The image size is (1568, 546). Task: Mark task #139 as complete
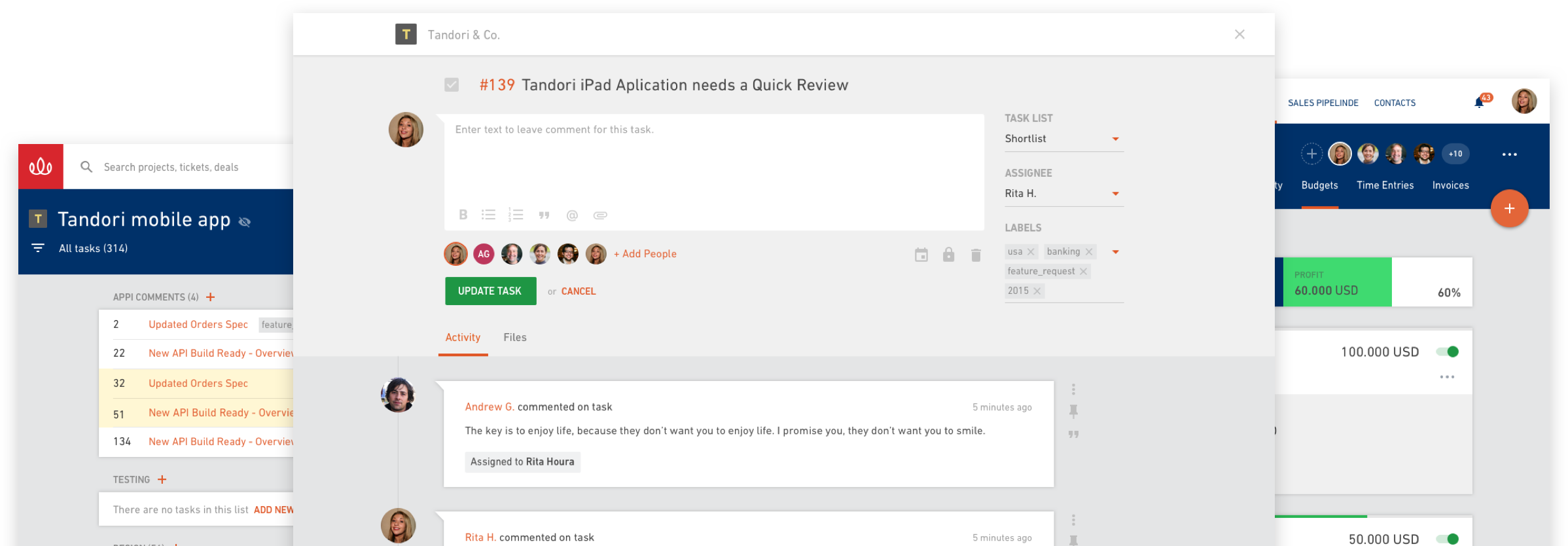(452, 84)
